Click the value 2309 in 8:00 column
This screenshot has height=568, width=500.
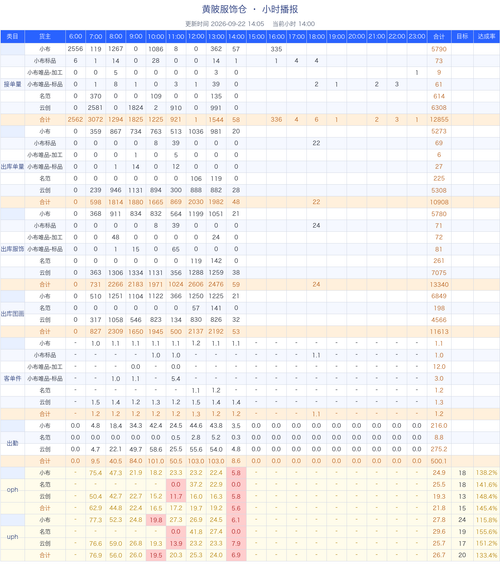point(116,331)
